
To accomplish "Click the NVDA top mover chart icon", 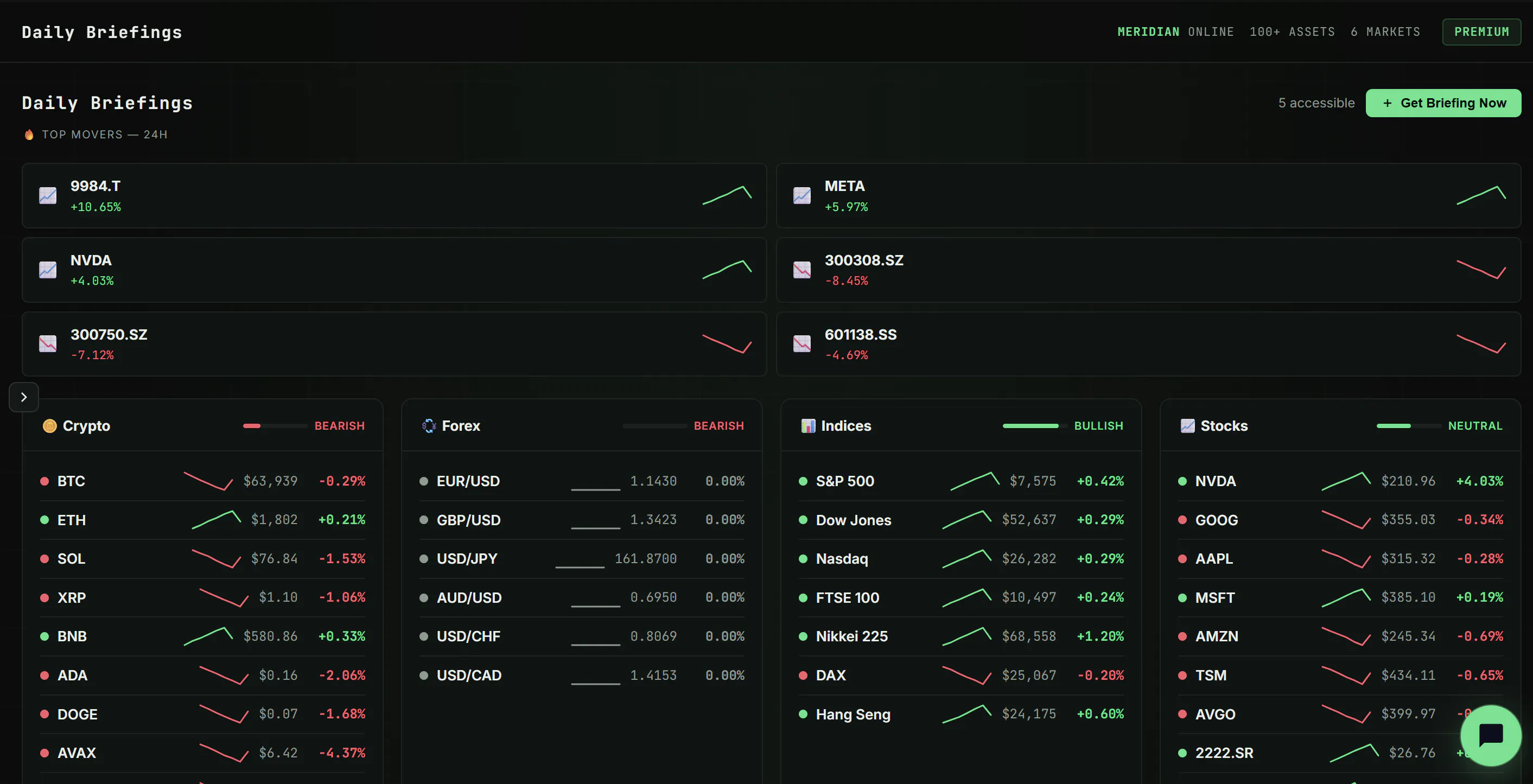I will pos(48,270).
